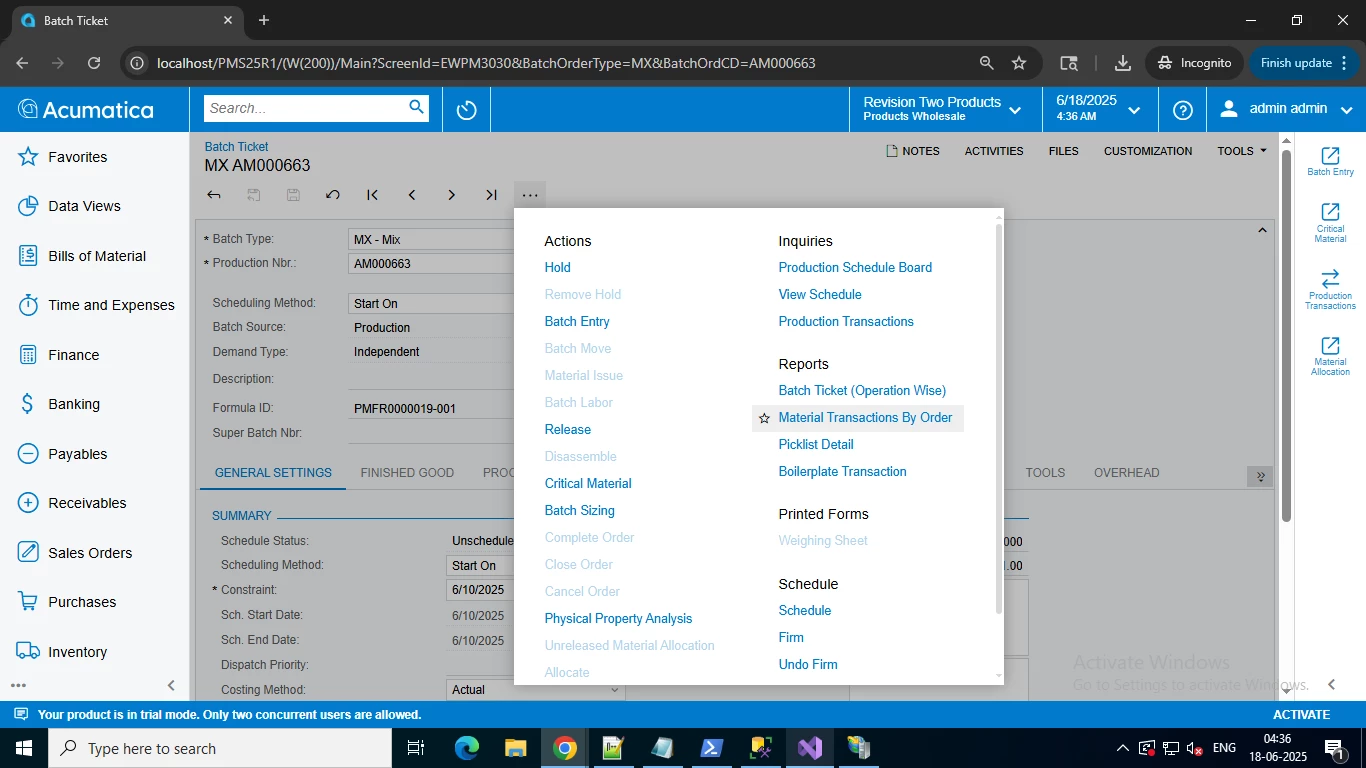The height and width of the screenshot is (768, 1366).
Task: Open the Favorites star icon in sidebar
Action: click(x=28, y=157)
